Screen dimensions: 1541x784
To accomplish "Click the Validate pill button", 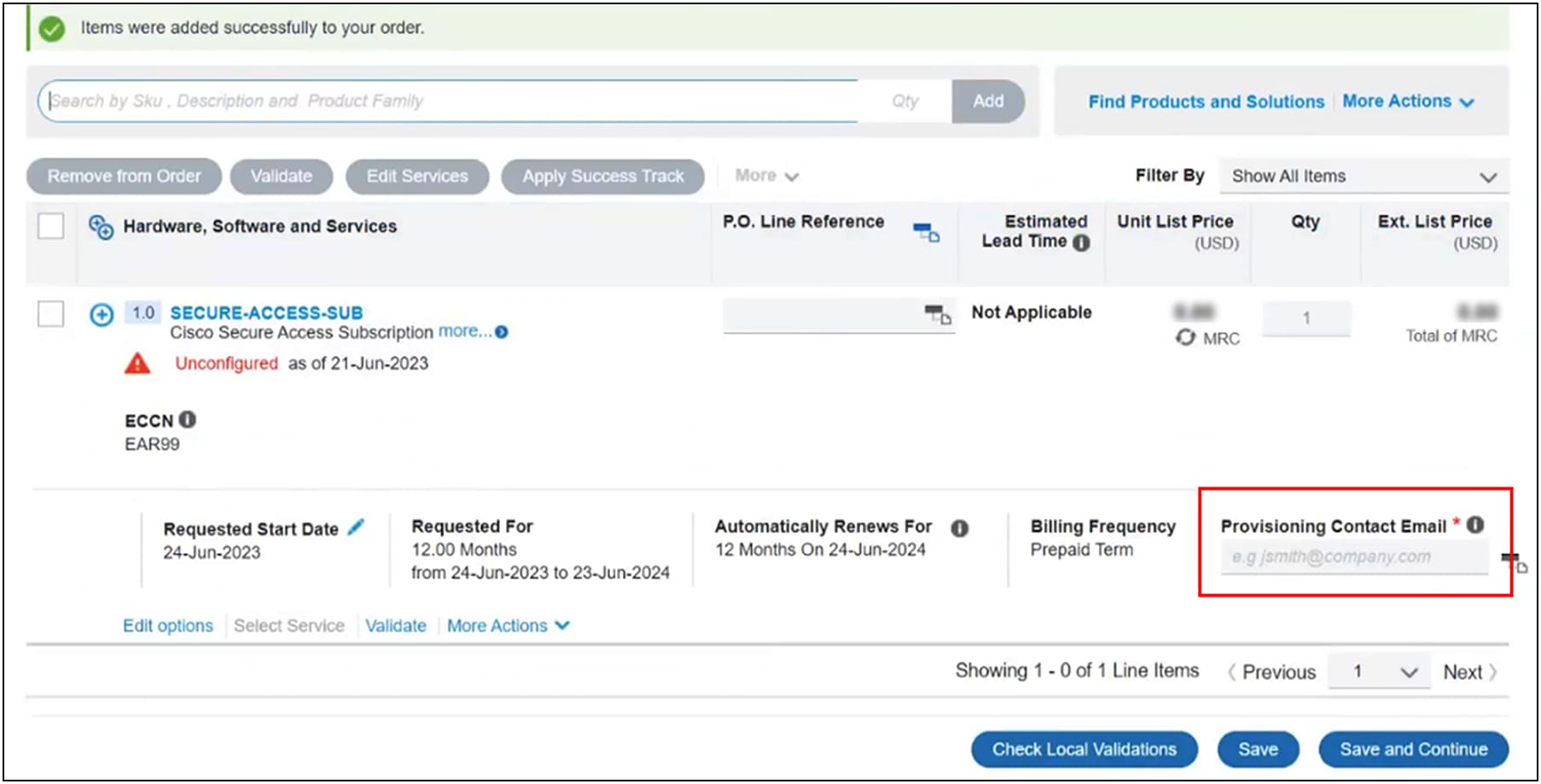I will coord(282,177).
